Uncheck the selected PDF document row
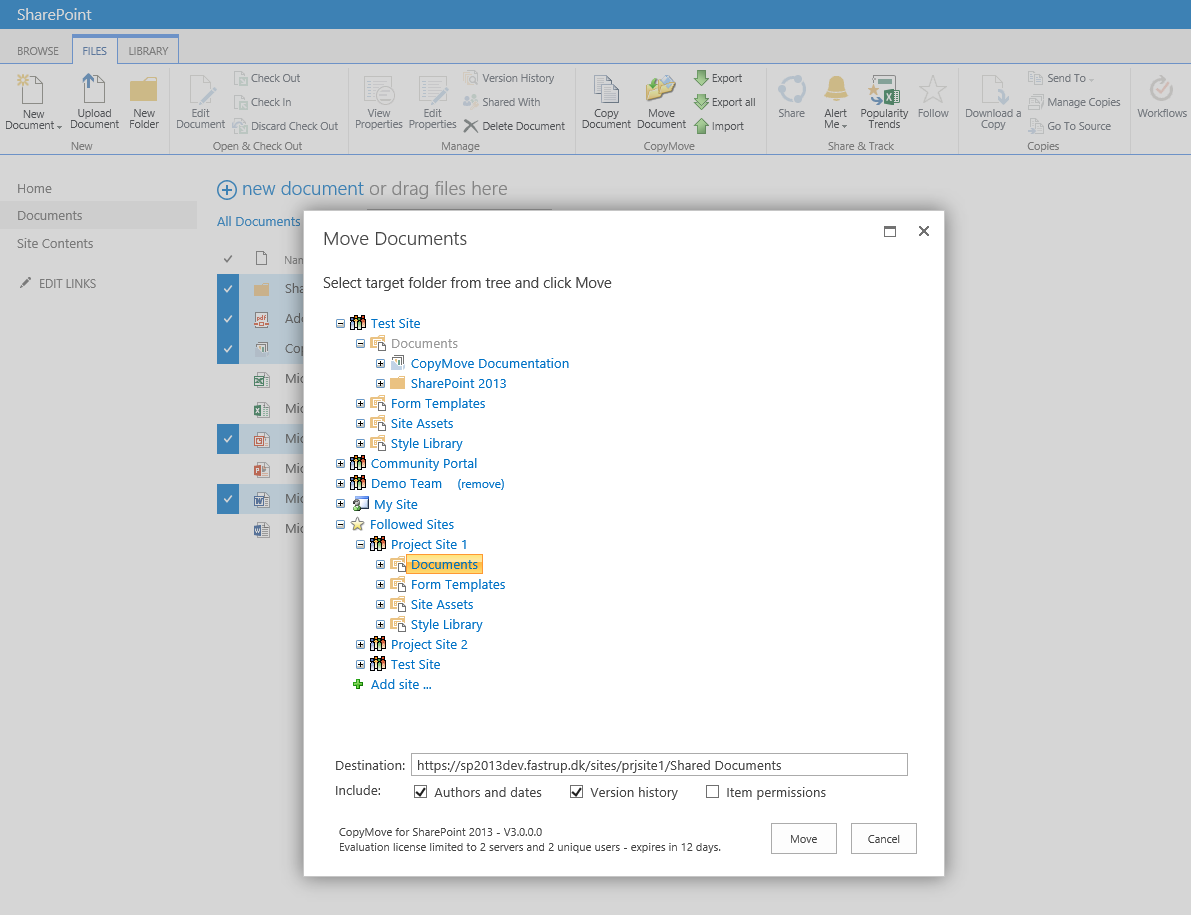 pyautogui.click(x=228, y=319)
